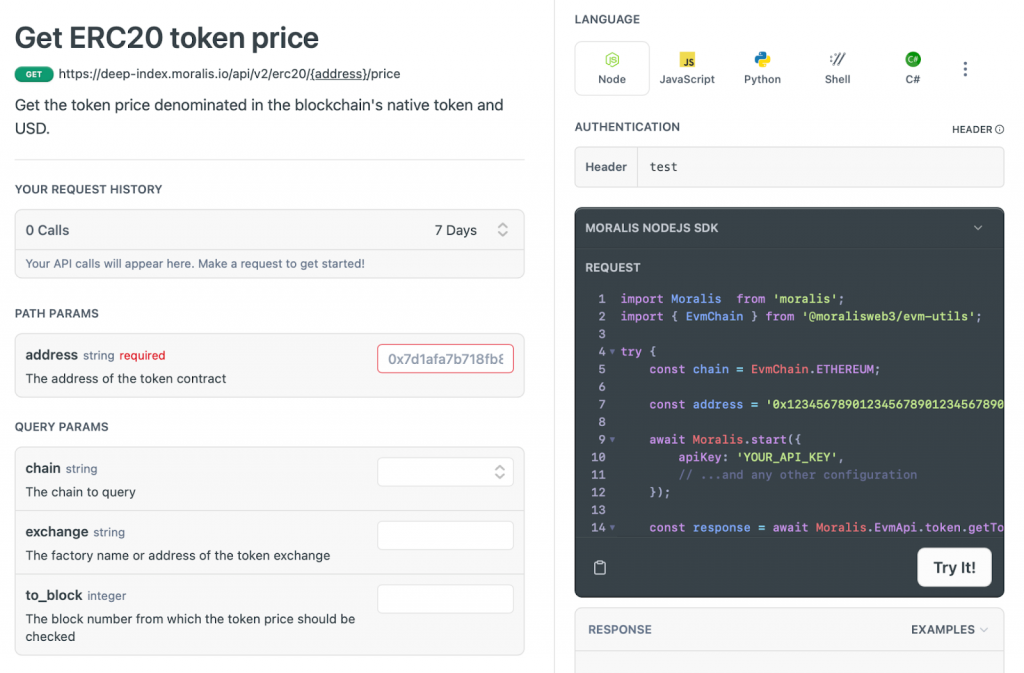Image resolution: width=1024 pixels, height=673 pixels.
Task: Copy the request code with clipboard icon
Action: point(600,568)
